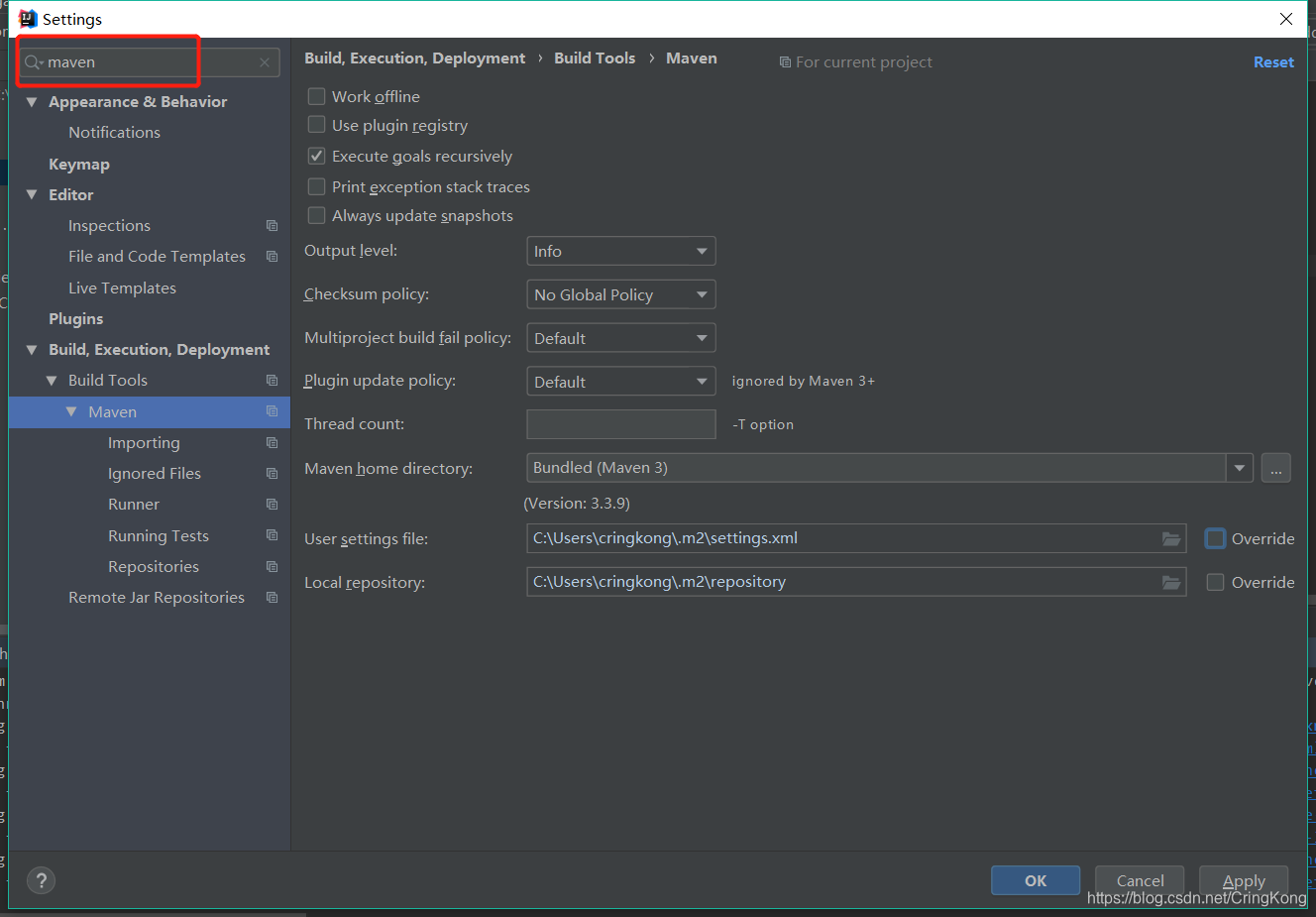
Task: Click project-level icon next to Repositories
Action: (272, 567)
